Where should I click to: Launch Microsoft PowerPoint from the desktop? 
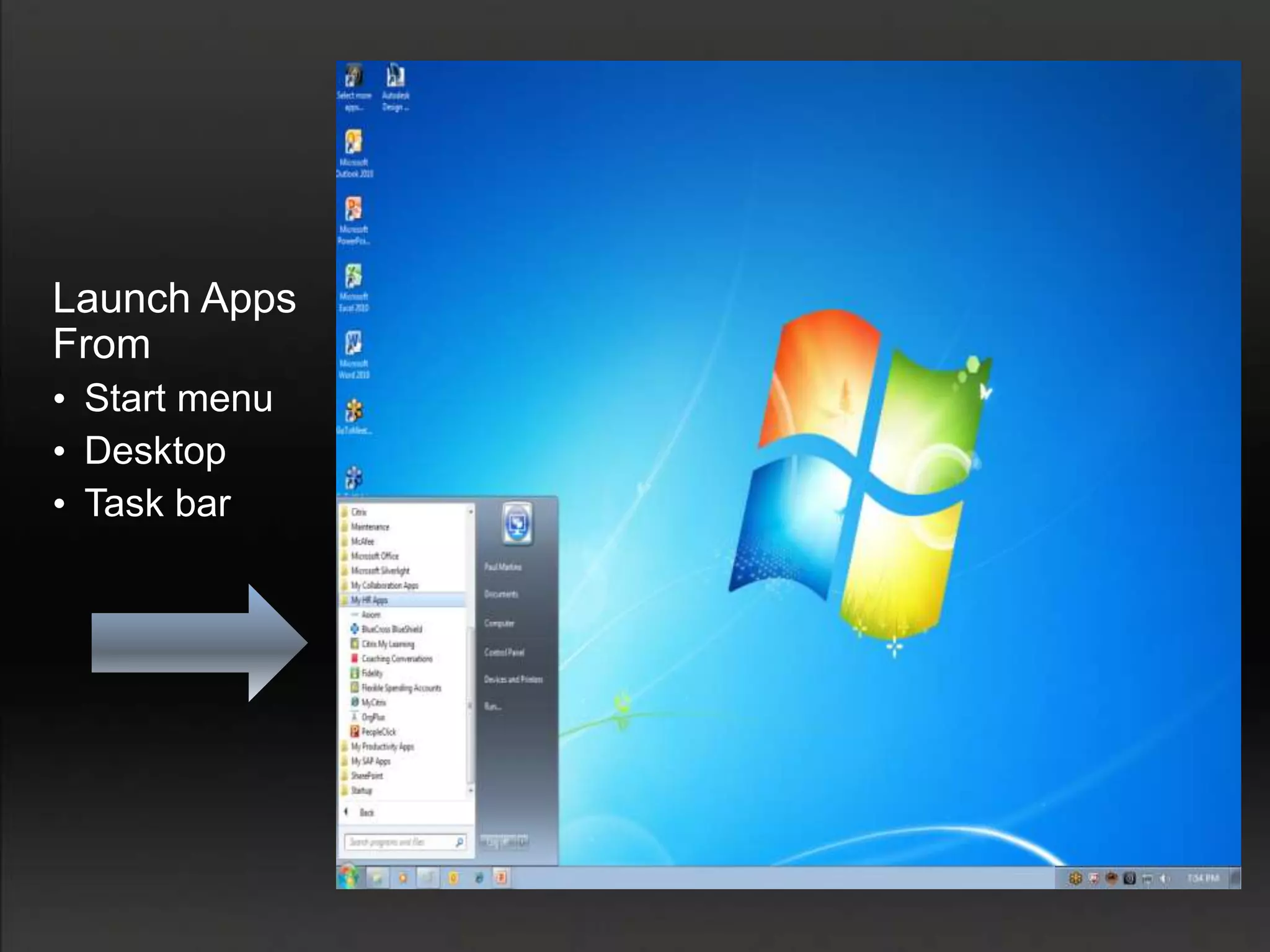point(354,221)
